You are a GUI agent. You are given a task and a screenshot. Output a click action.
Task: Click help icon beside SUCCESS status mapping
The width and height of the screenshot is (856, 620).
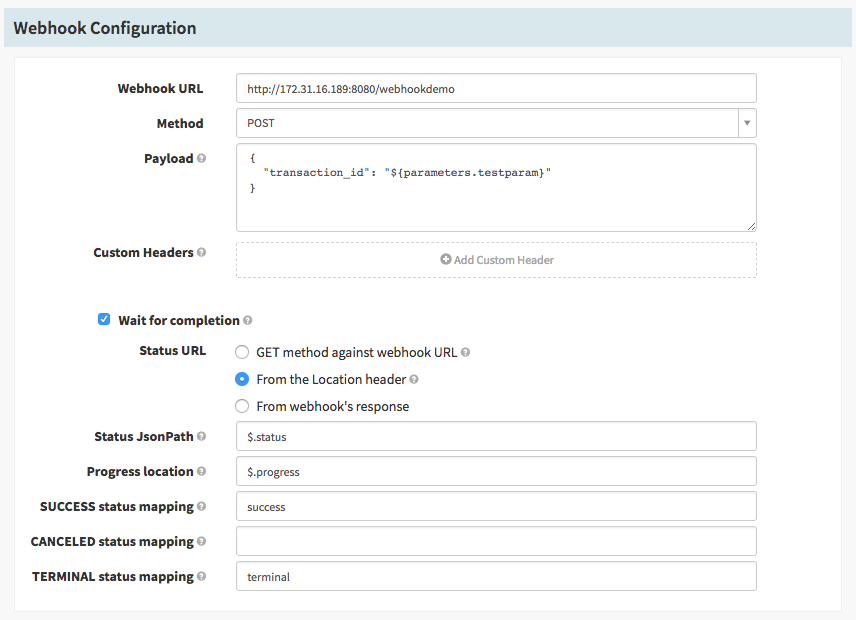click(202, 506)
